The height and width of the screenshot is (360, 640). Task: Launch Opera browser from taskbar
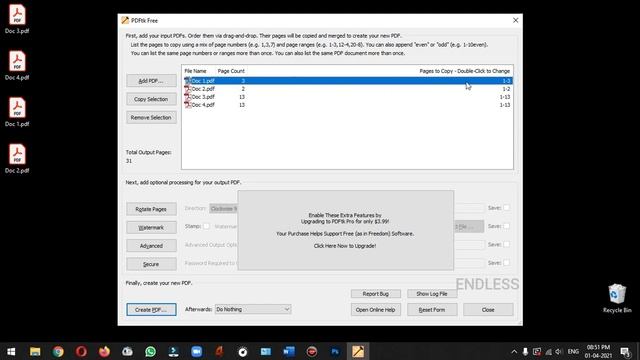(x=81, y=351)
